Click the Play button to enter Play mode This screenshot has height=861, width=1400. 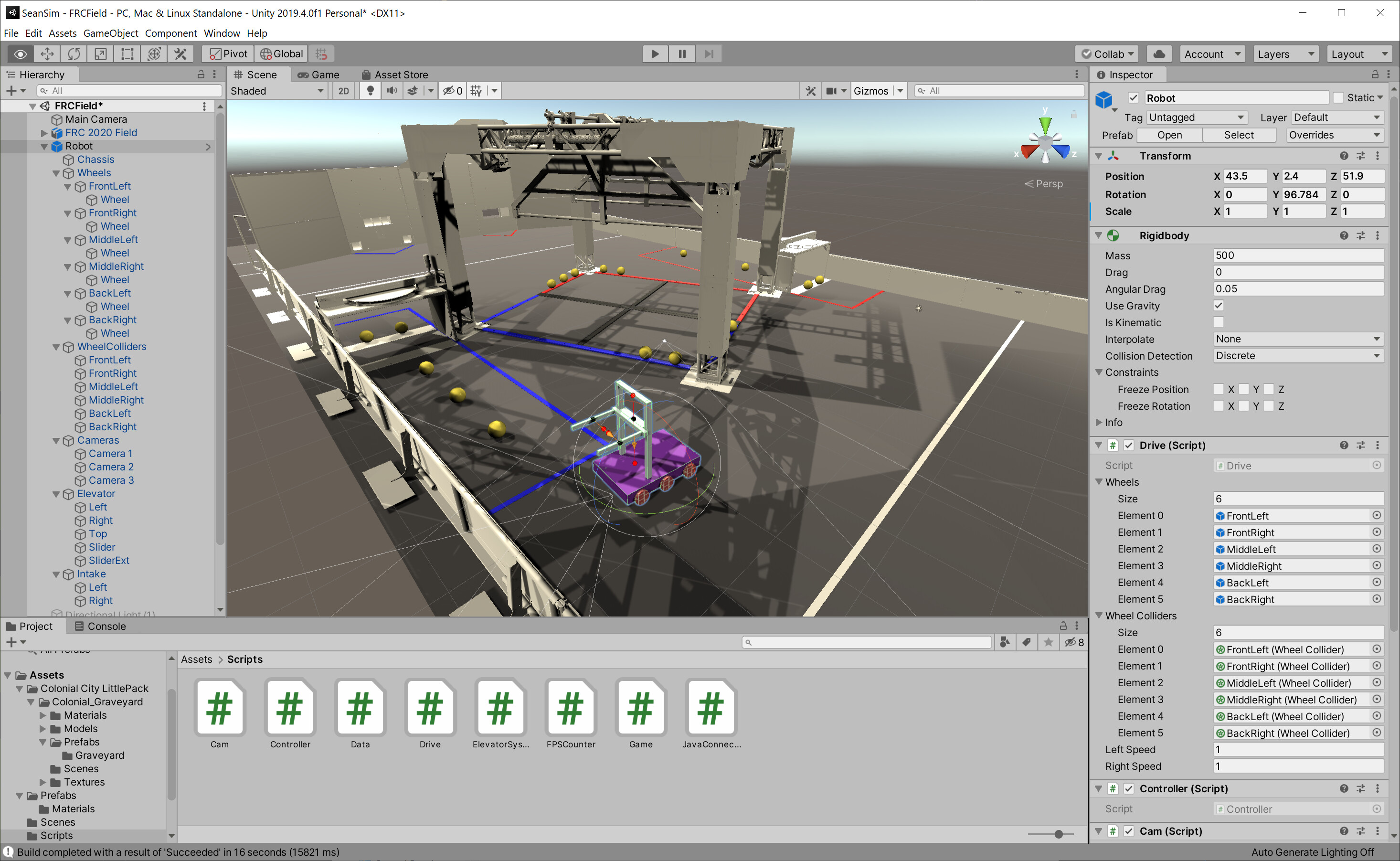coord(655,53)
